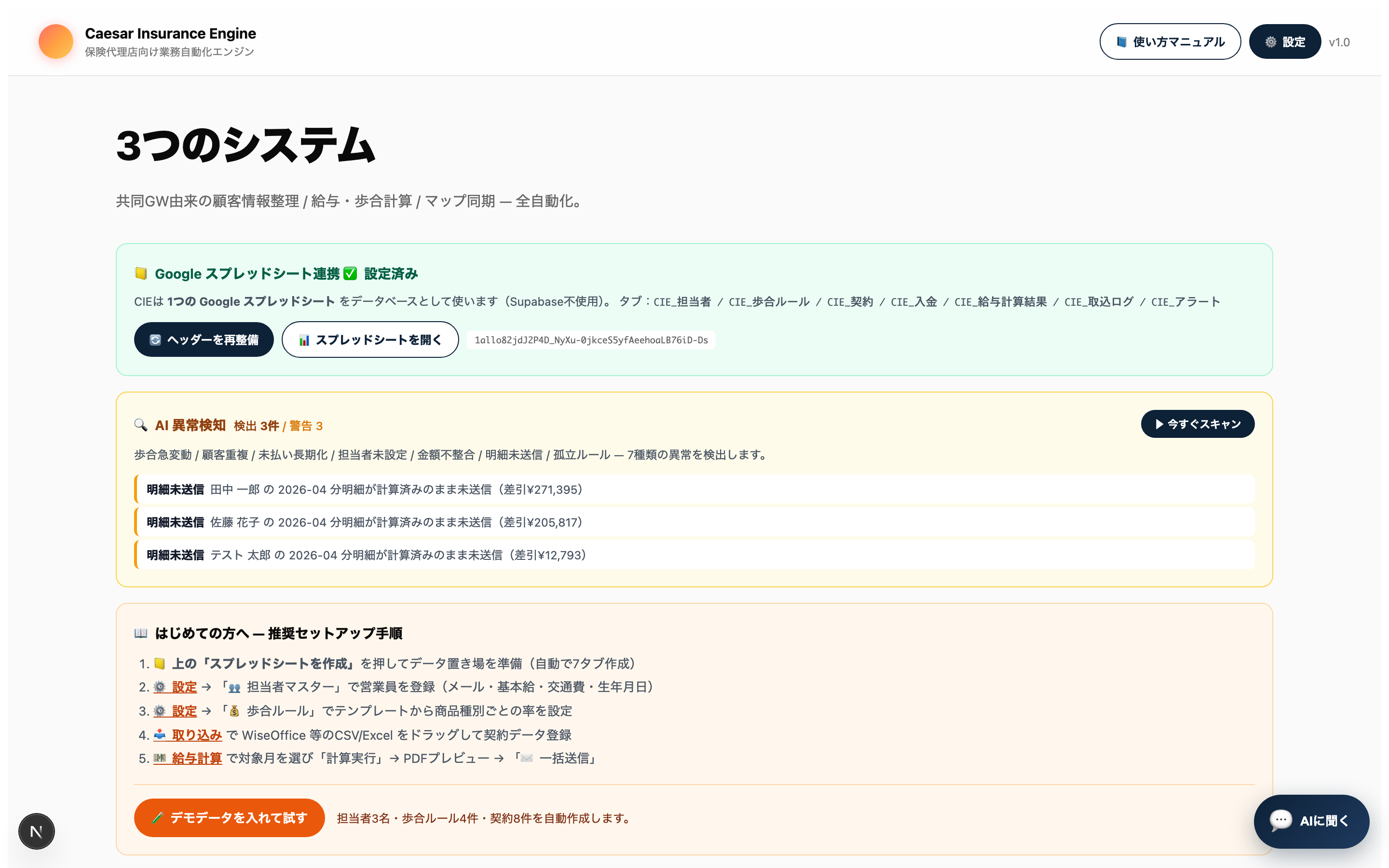The width and height of the screenshot is (1389, 868).
Task: Click the money bag icon before 歩合ルール
Action: tap(234, 711)
